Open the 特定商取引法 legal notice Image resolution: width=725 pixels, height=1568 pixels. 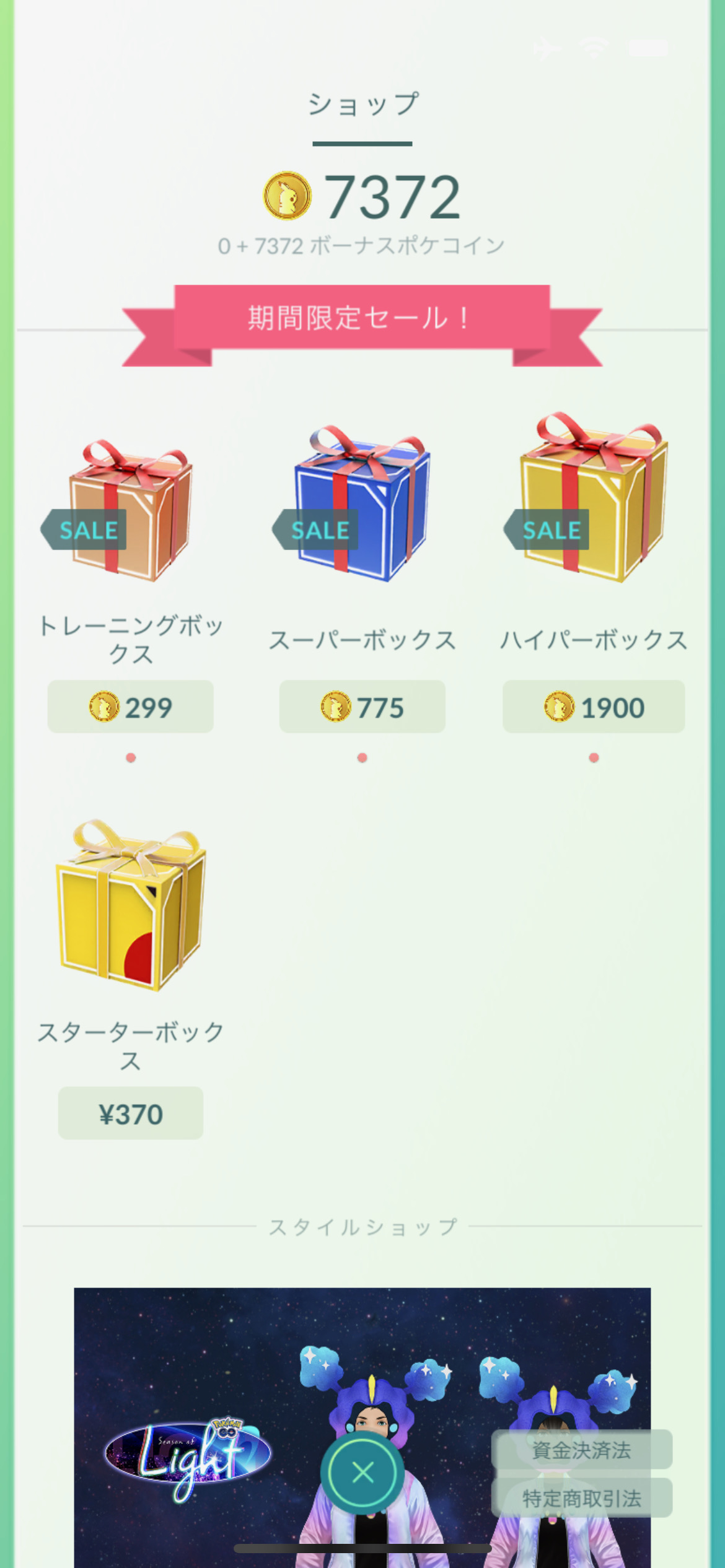tap(582, 1497)
